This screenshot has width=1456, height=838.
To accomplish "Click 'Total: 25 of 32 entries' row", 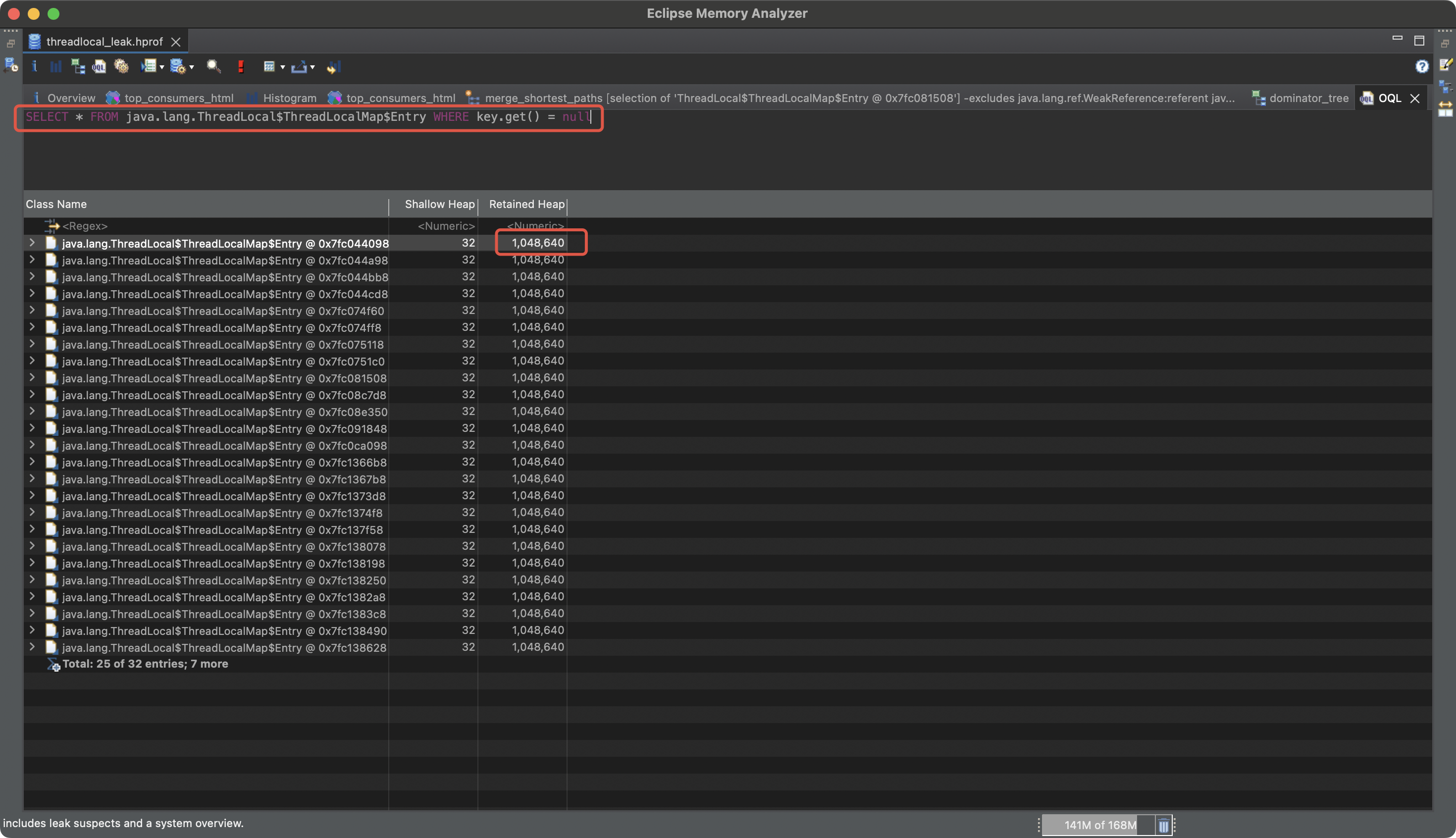I will click(x=145, y=664).
